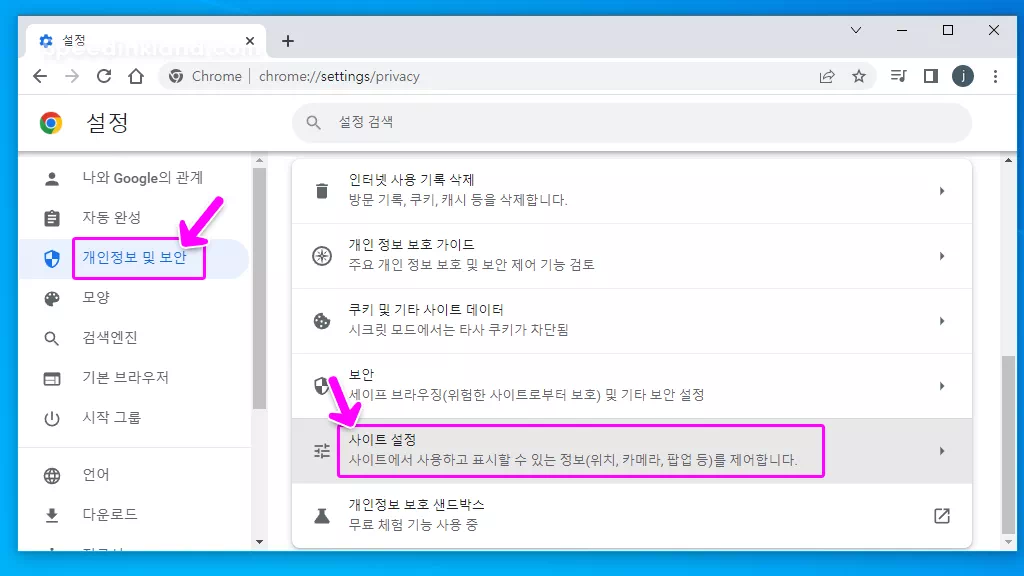
Task: Open a new tab with the plus button
Action: 287,41
